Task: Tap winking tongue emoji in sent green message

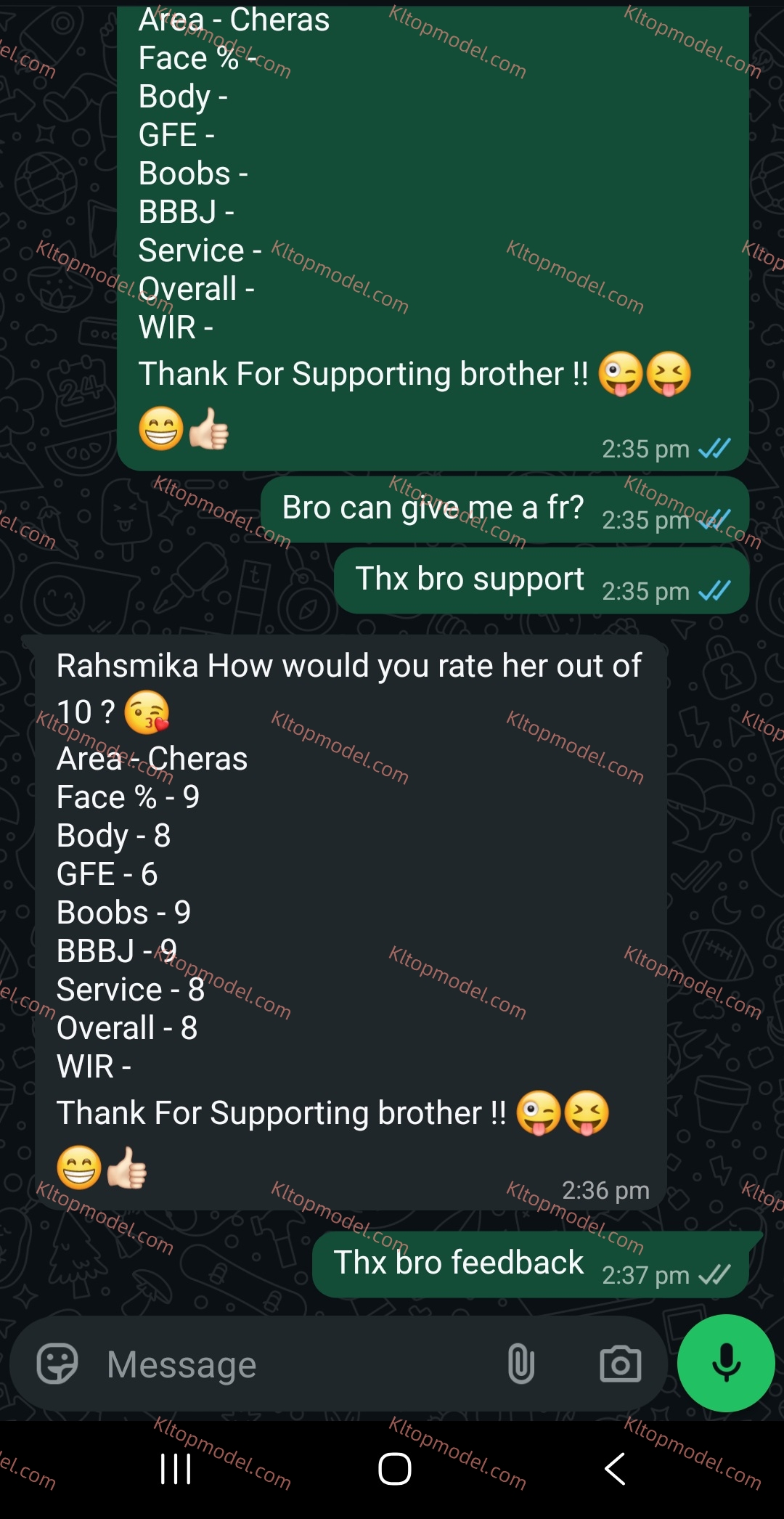Action: [x=621, y=374]
